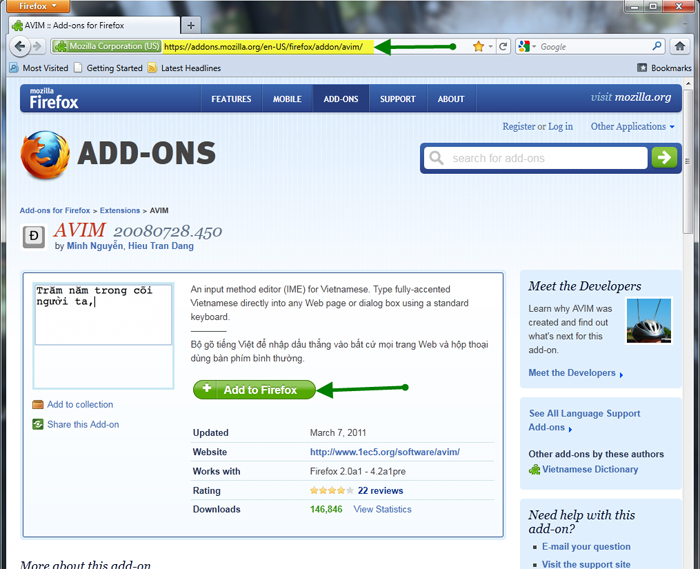The width and height of the screenshot is (700, 569).
Task: Click the Bookmarks button label
Action: (x=671, y=68)
